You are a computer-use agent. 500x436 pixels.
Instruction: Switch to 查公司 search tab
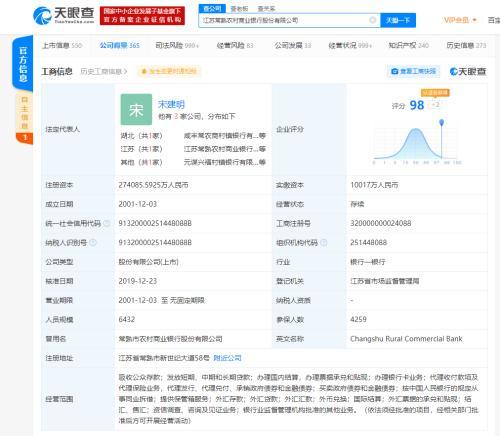point(212,9)
